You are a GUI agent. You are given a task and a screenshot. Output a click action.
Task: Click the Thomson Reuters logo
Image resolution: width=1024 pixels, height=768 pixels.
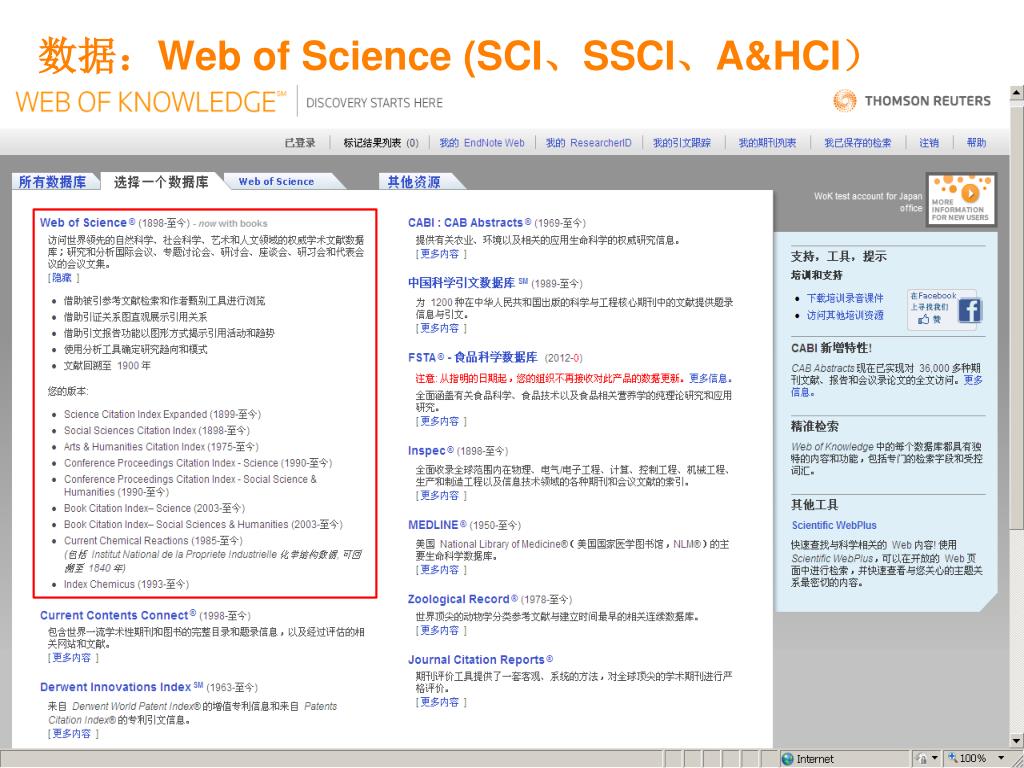pos(912,101)
